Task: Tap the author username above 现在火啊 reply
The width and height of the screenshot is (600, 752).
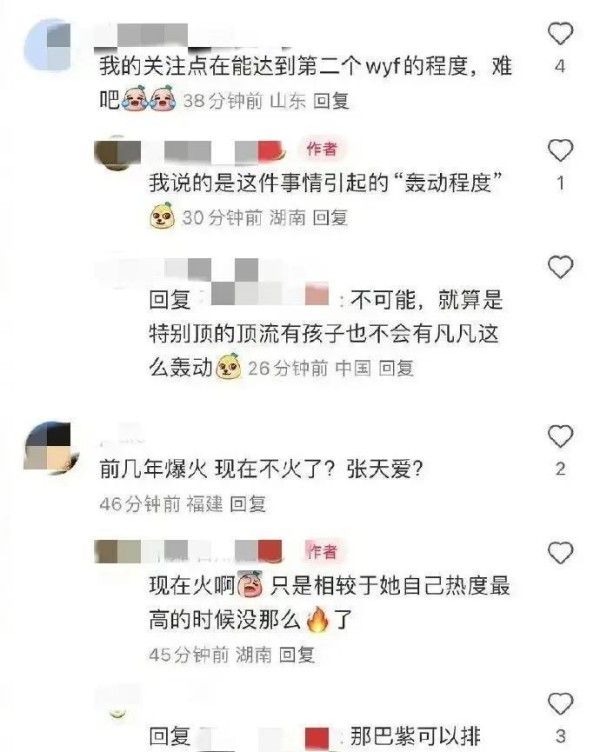Action: 188,551
